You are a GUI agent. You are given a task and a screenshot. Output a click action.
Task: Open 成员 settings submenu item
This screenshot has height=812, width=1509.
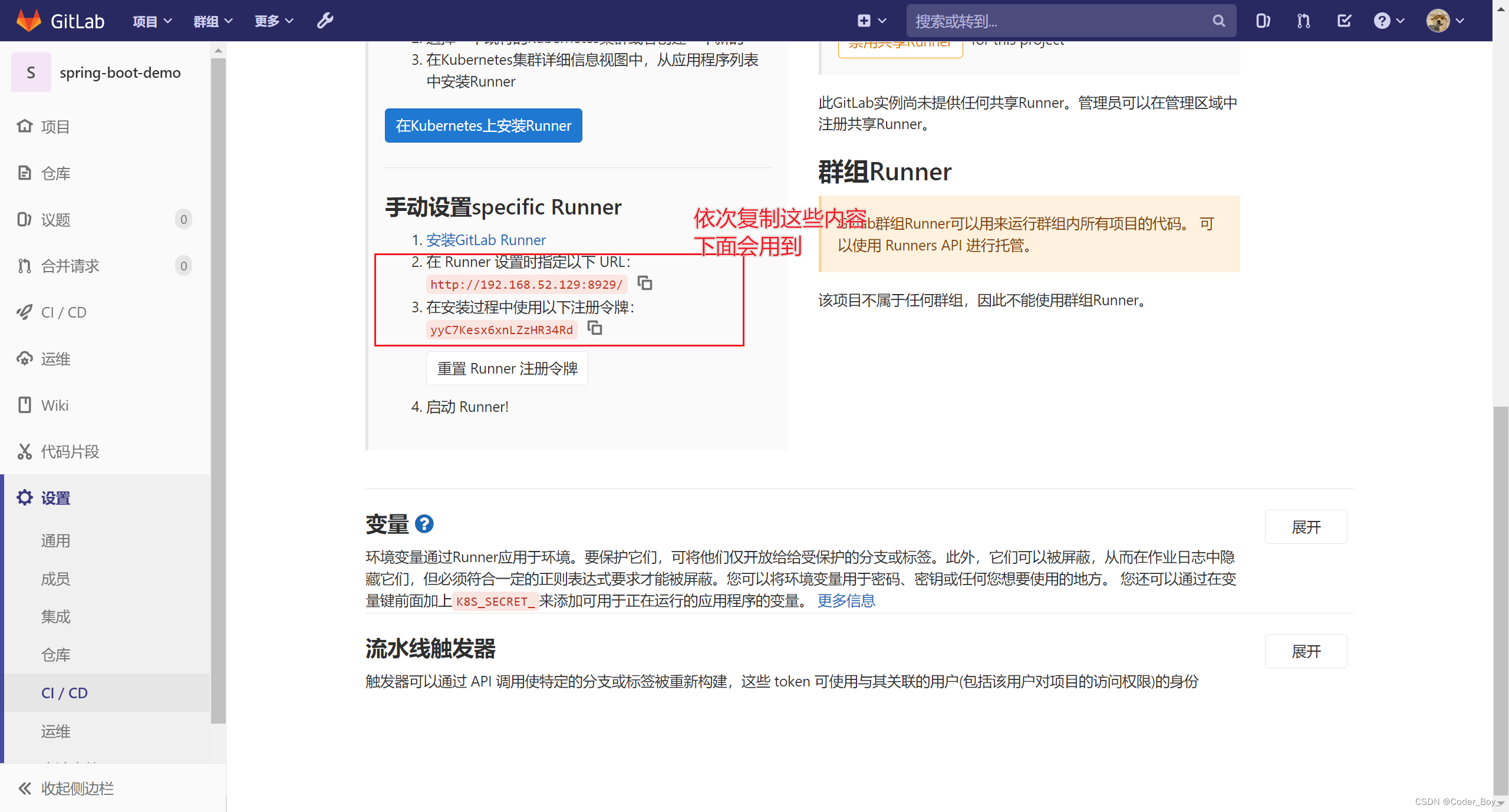tap(55, 579)
